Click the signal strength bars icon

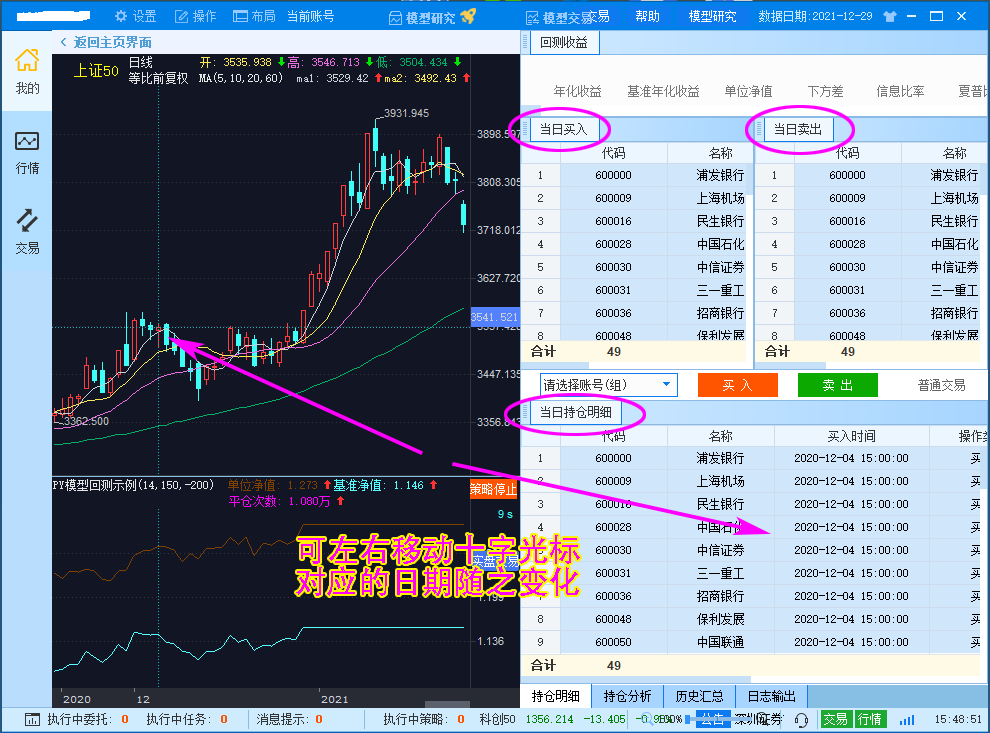[906, 719]
